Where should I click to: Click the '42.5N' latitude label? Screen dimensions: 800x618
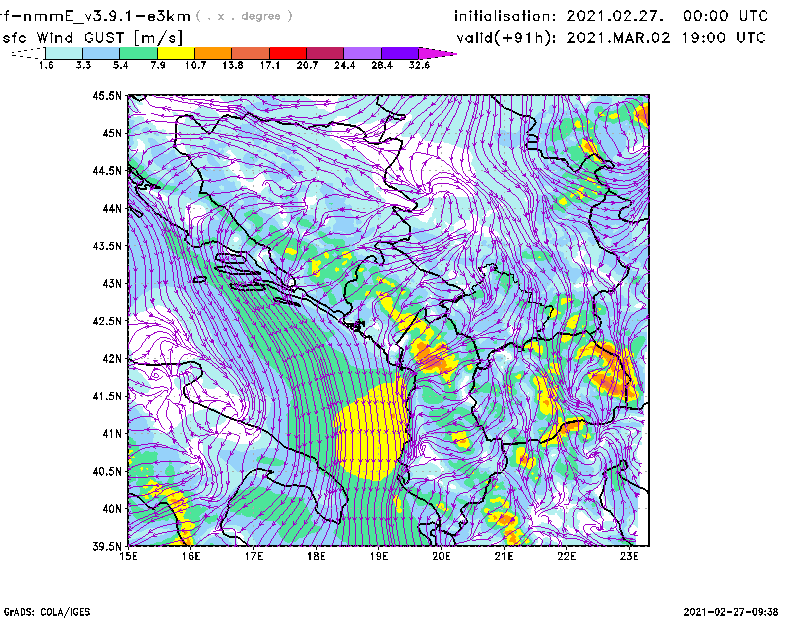[x=107, y=321]
